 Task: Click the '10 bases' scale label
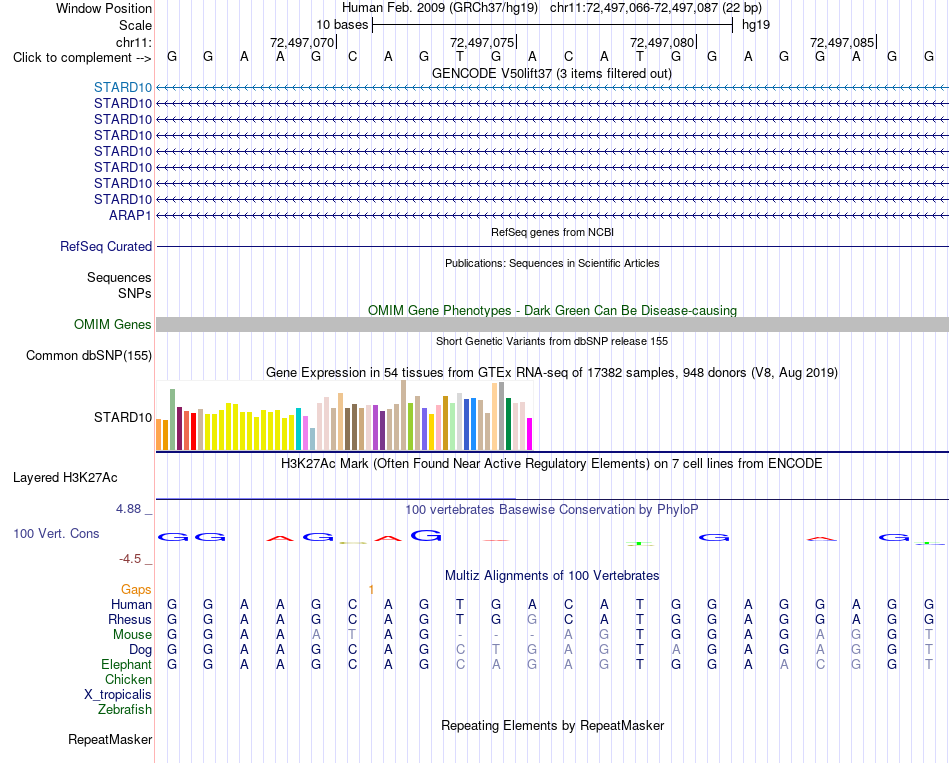342,25
